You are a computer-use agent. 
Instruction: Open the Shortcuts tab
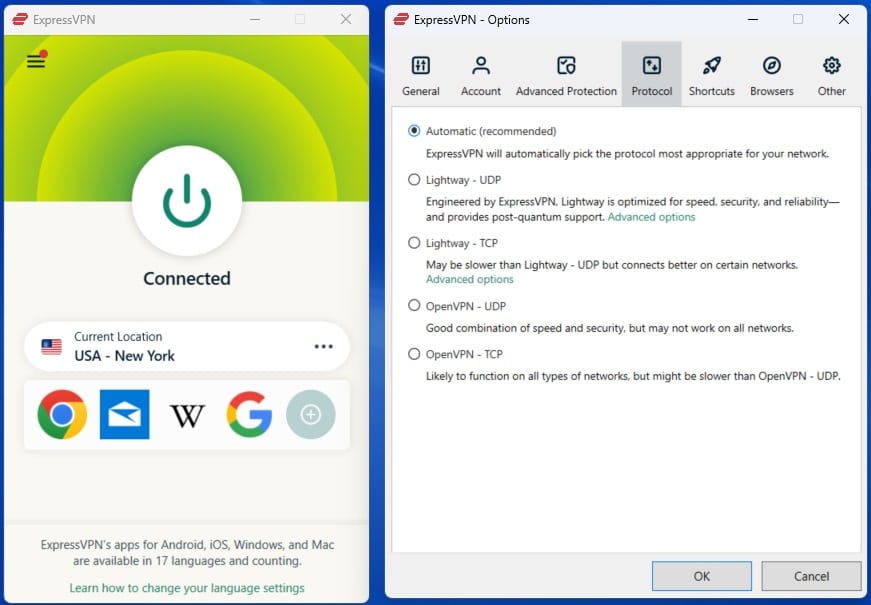point(712,75)
